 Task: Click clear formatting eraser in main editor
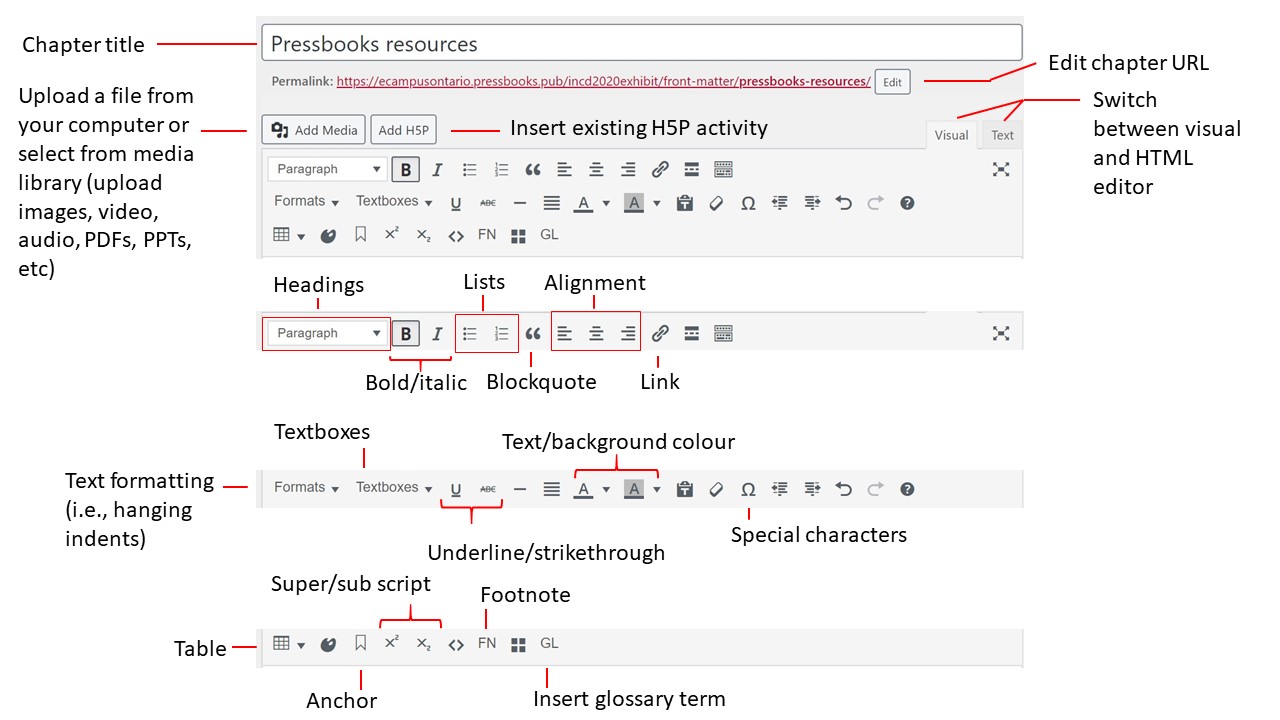716,203
